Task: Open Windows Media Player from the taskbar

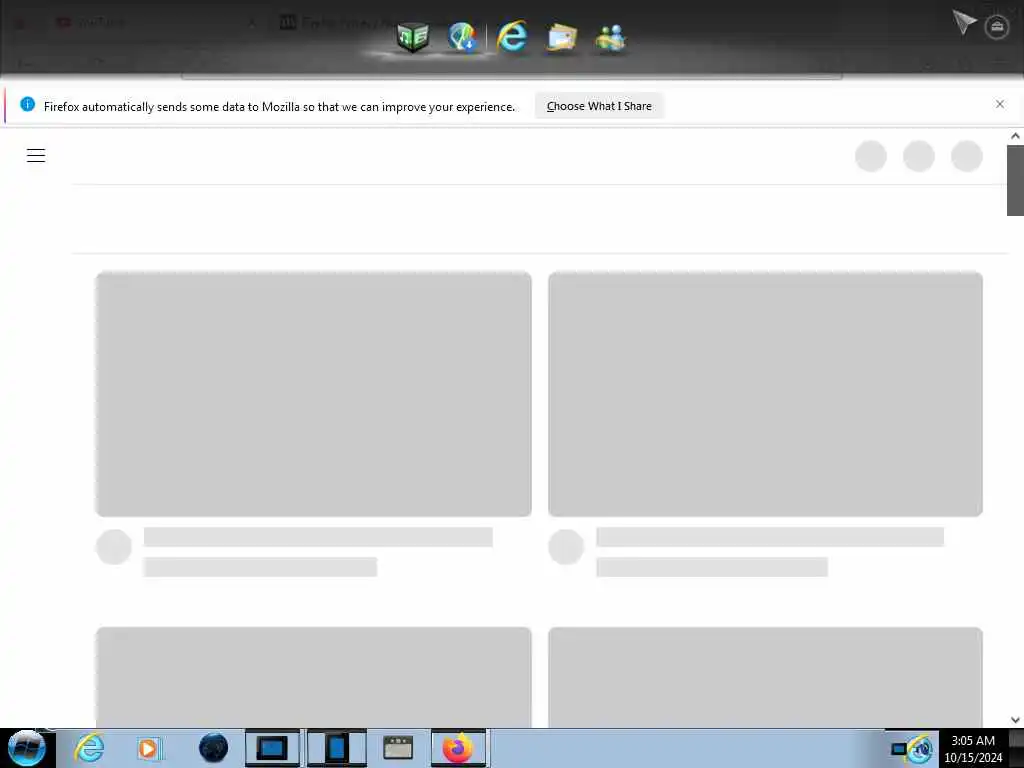Action: (x=148, y=748)
